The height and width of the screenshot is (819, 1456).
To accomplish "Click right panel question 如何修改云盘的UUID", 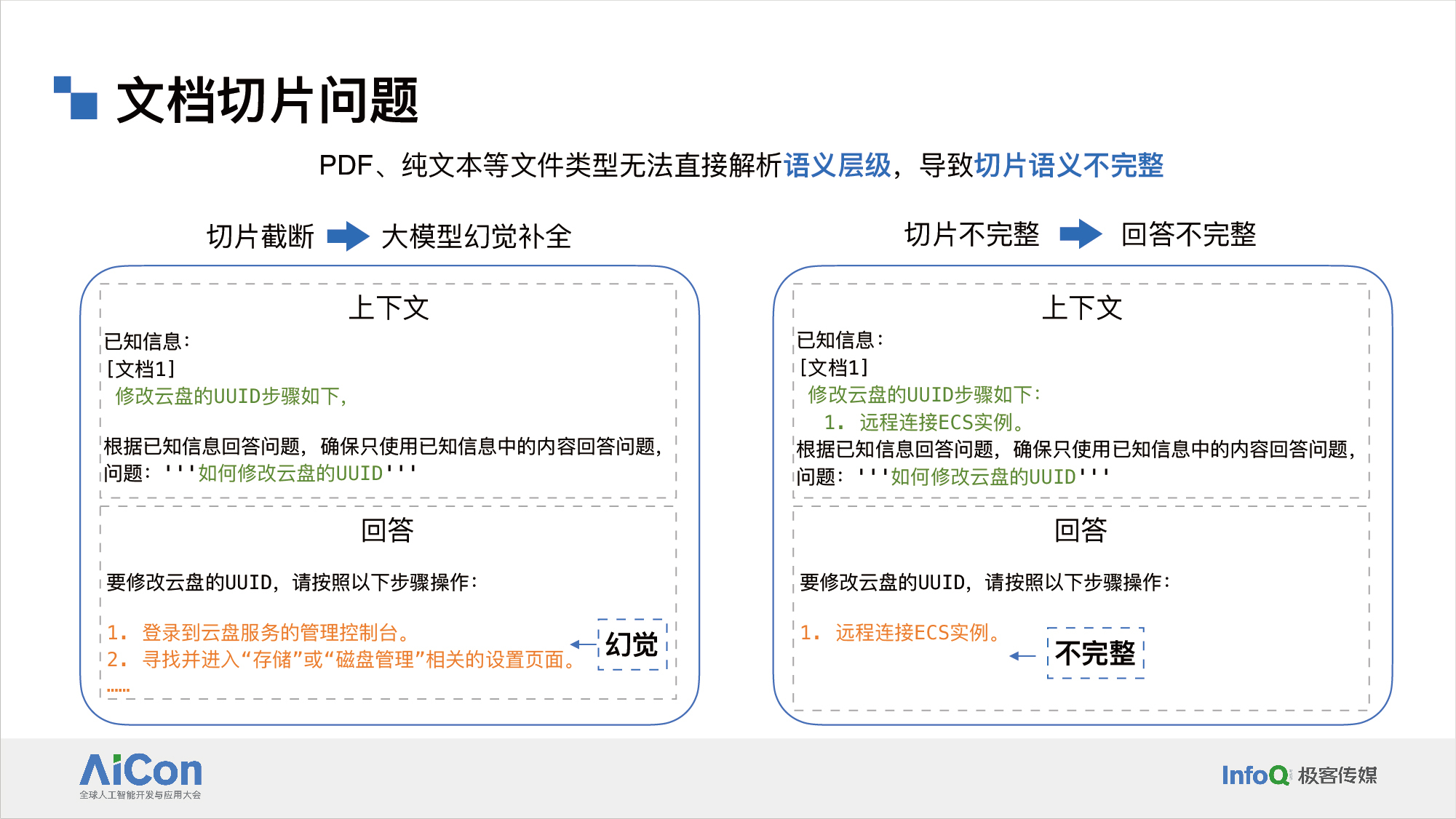I will pyautogui.click(x=983, y=477).
